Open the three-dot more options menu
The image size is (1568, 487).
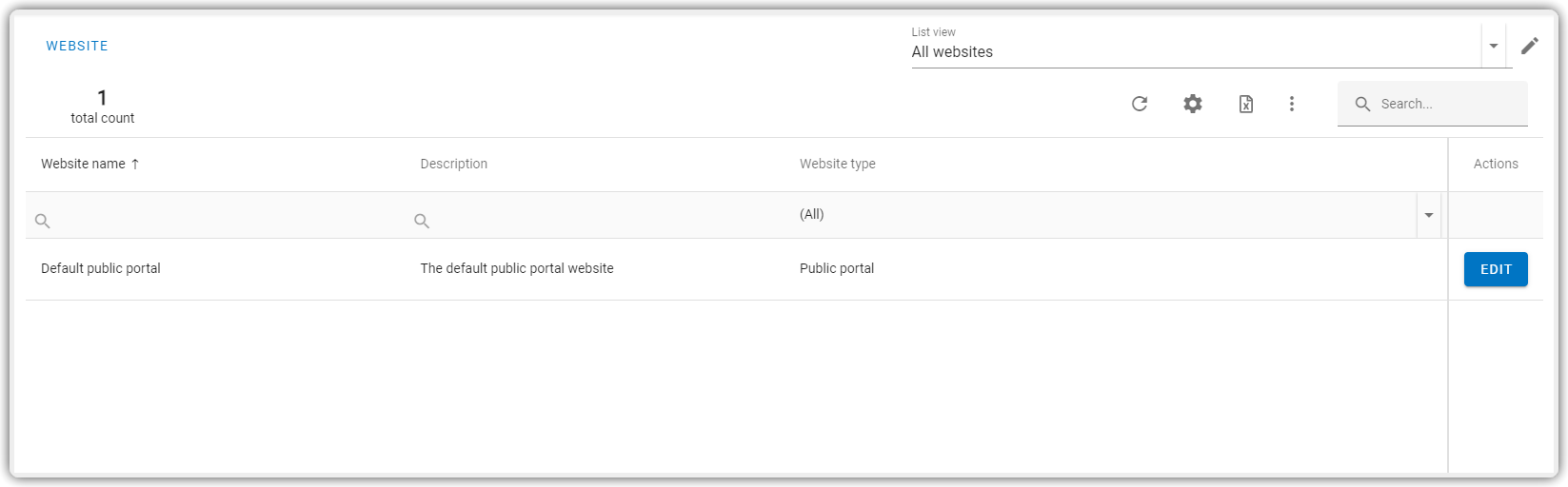point(1292,104)
